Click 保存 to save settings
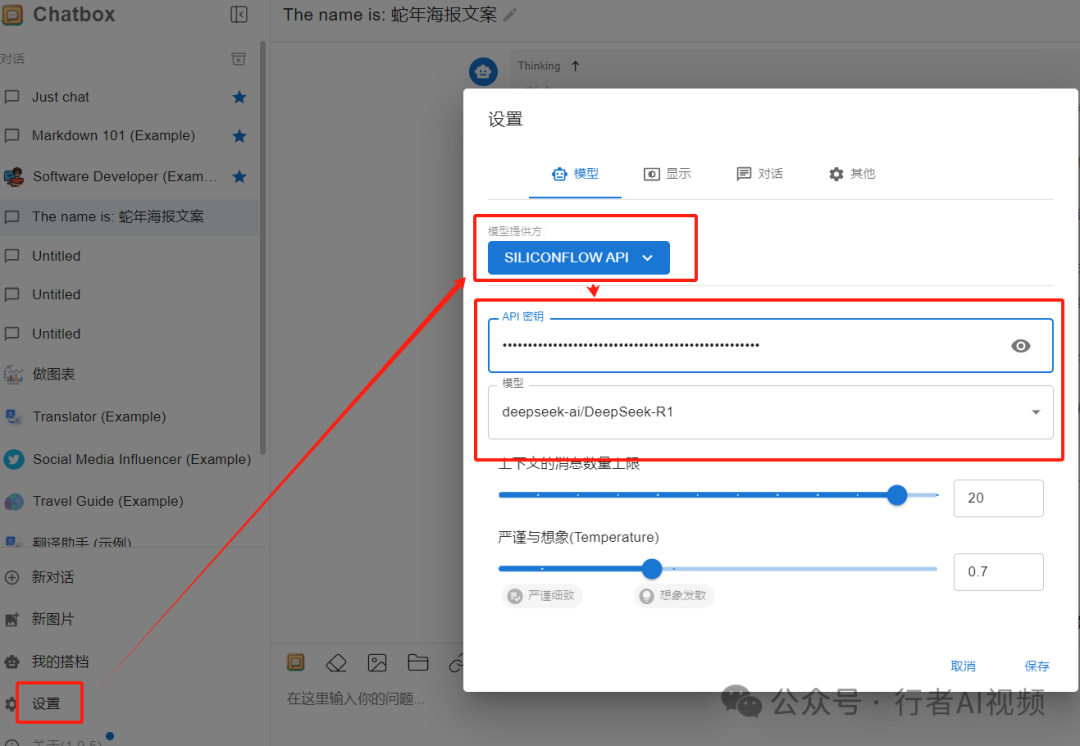The image size is (1080, 746). pyautogui.click(x=1037, y=666)
